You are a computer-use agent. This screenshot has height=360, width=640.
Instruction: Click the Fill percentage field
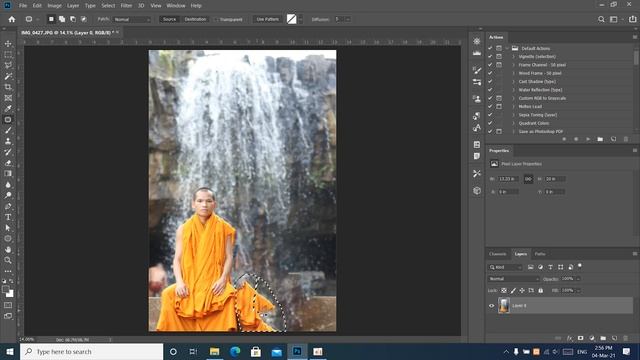(567, 291)
